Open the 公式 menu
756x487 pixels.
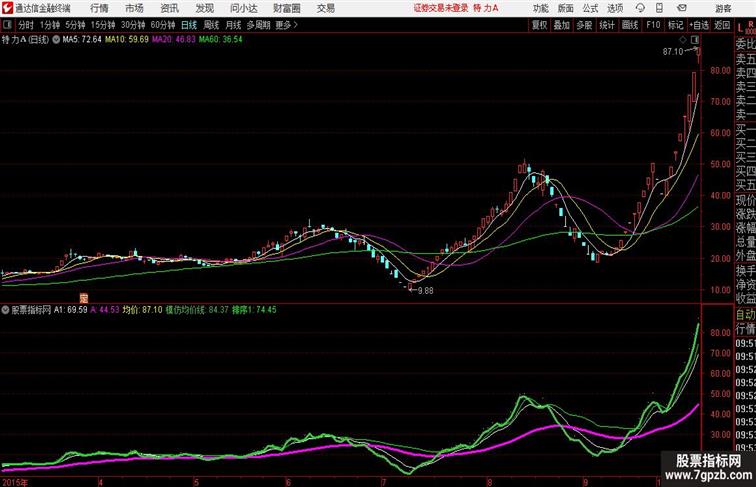click(590, 8)
